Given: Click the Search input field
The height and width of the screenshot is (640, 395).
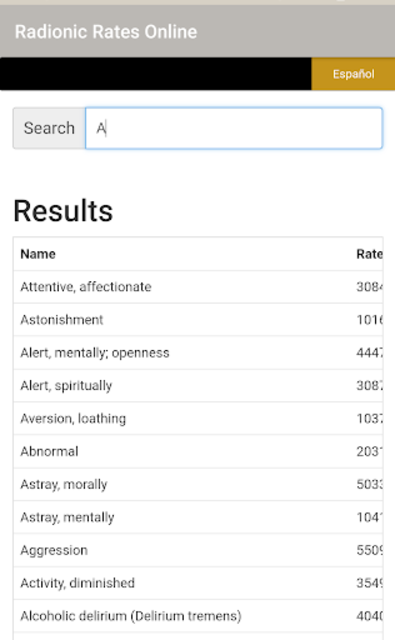Looking at the screenshot, I should [234, 128].
